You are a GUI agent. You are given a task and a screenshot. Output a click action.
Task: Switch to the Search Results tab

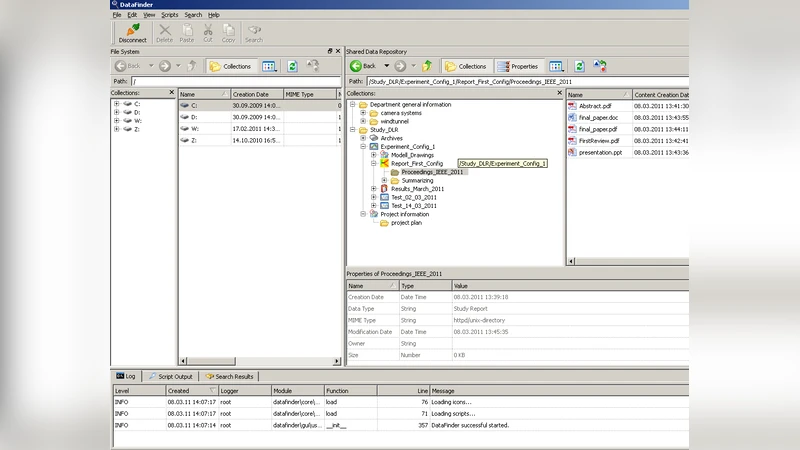click(x=230, y=376)
